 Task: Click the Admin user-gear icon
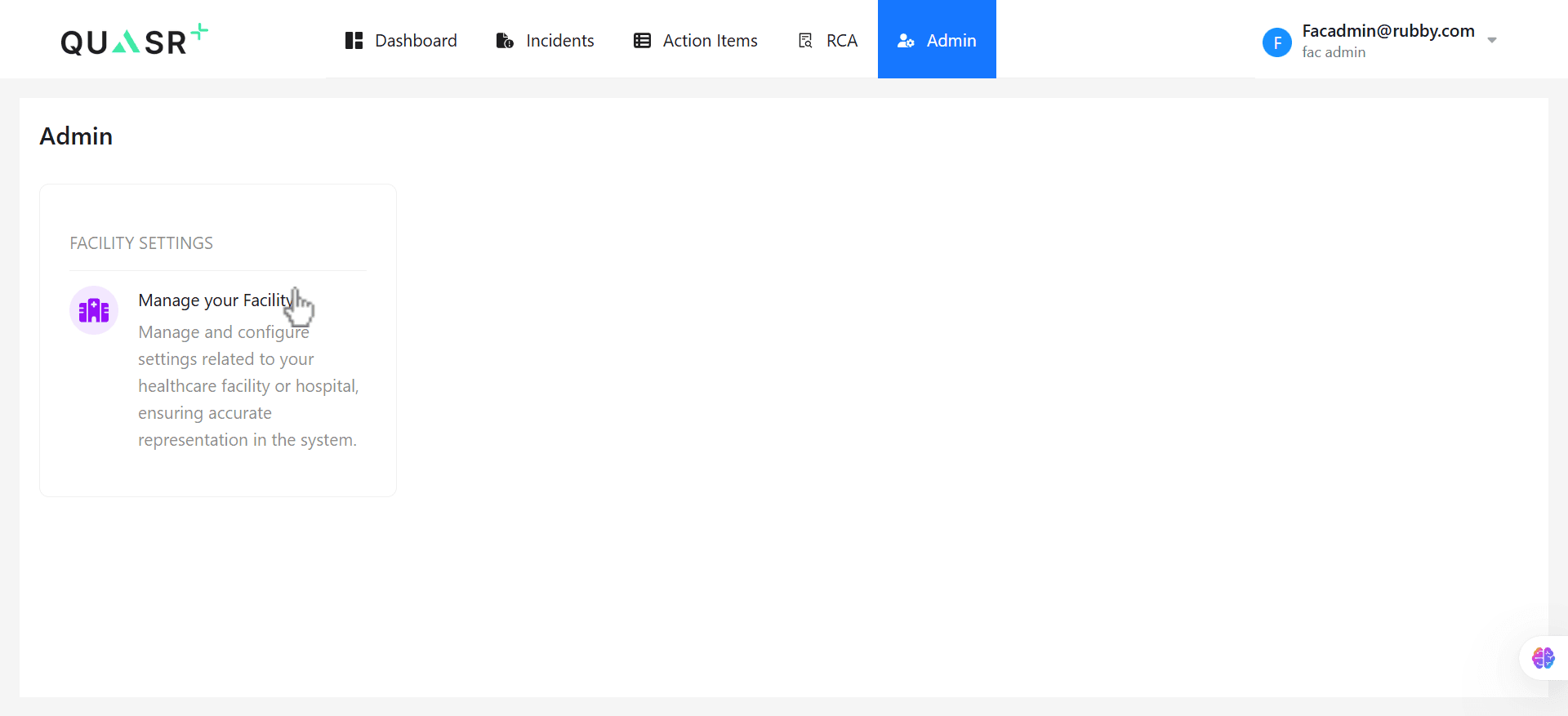906,41
